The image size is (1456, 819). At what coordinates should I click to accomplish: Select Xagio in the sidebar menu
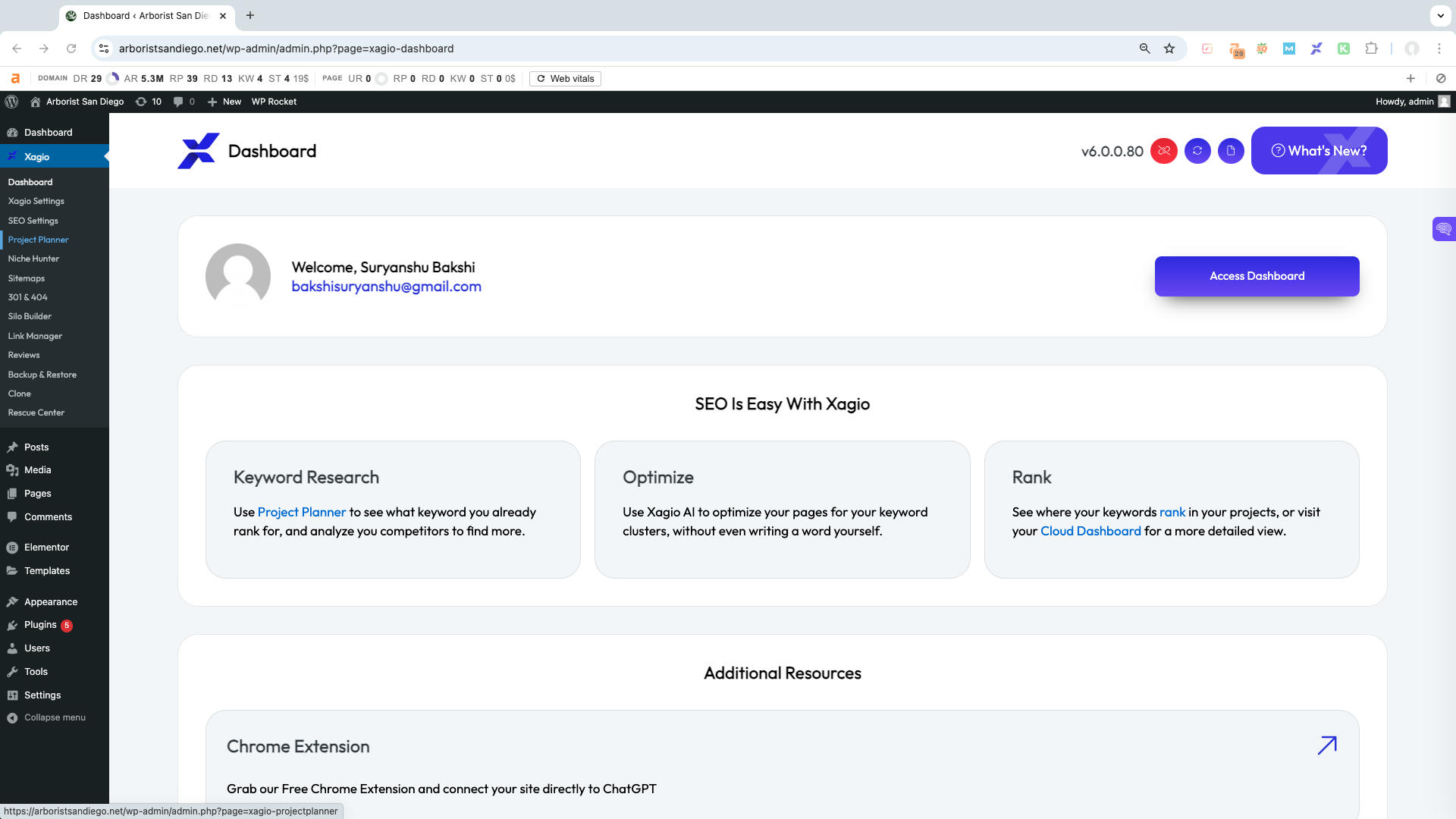[x=55, y=157]
